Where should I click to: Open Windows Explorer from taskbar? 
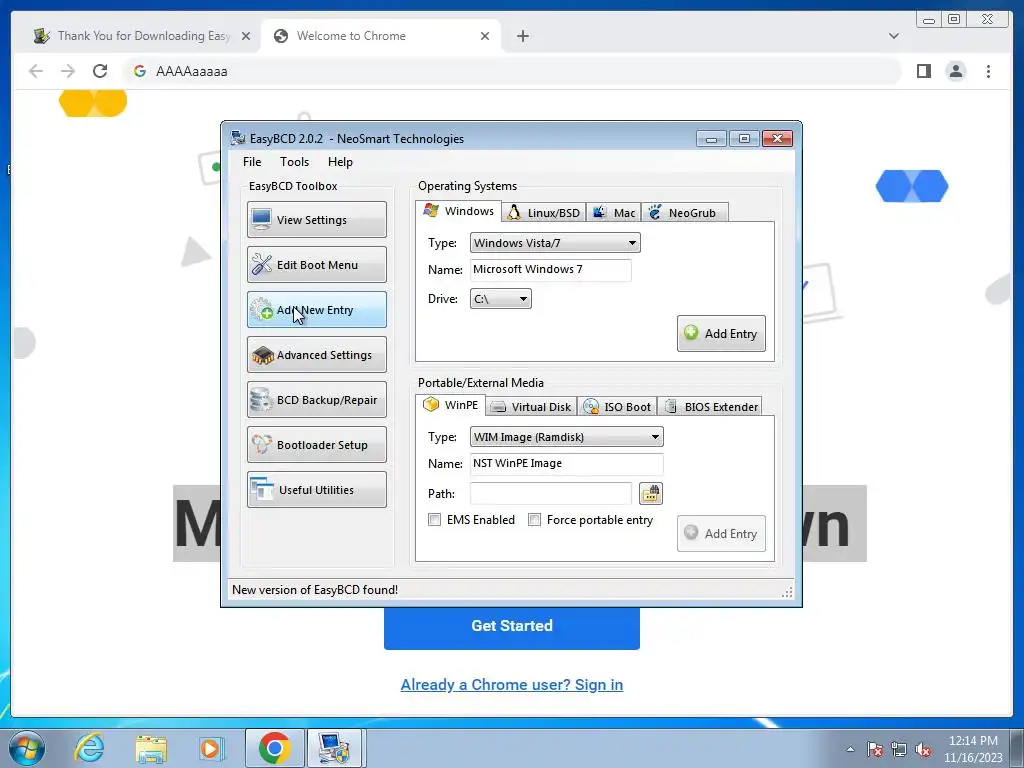tap(151, 748)
